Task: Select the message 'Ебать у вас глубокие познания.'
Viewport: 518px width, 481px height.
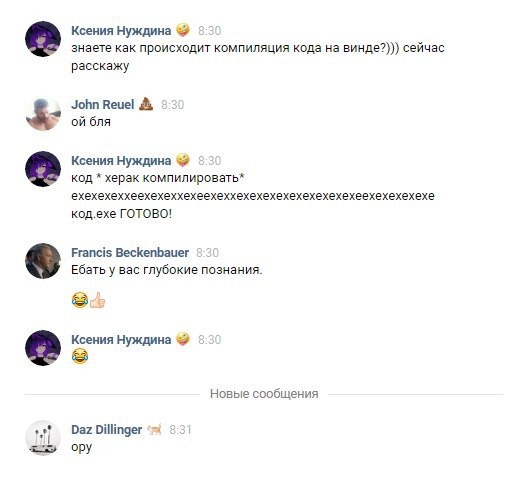Action: click(x=167, y=270)
